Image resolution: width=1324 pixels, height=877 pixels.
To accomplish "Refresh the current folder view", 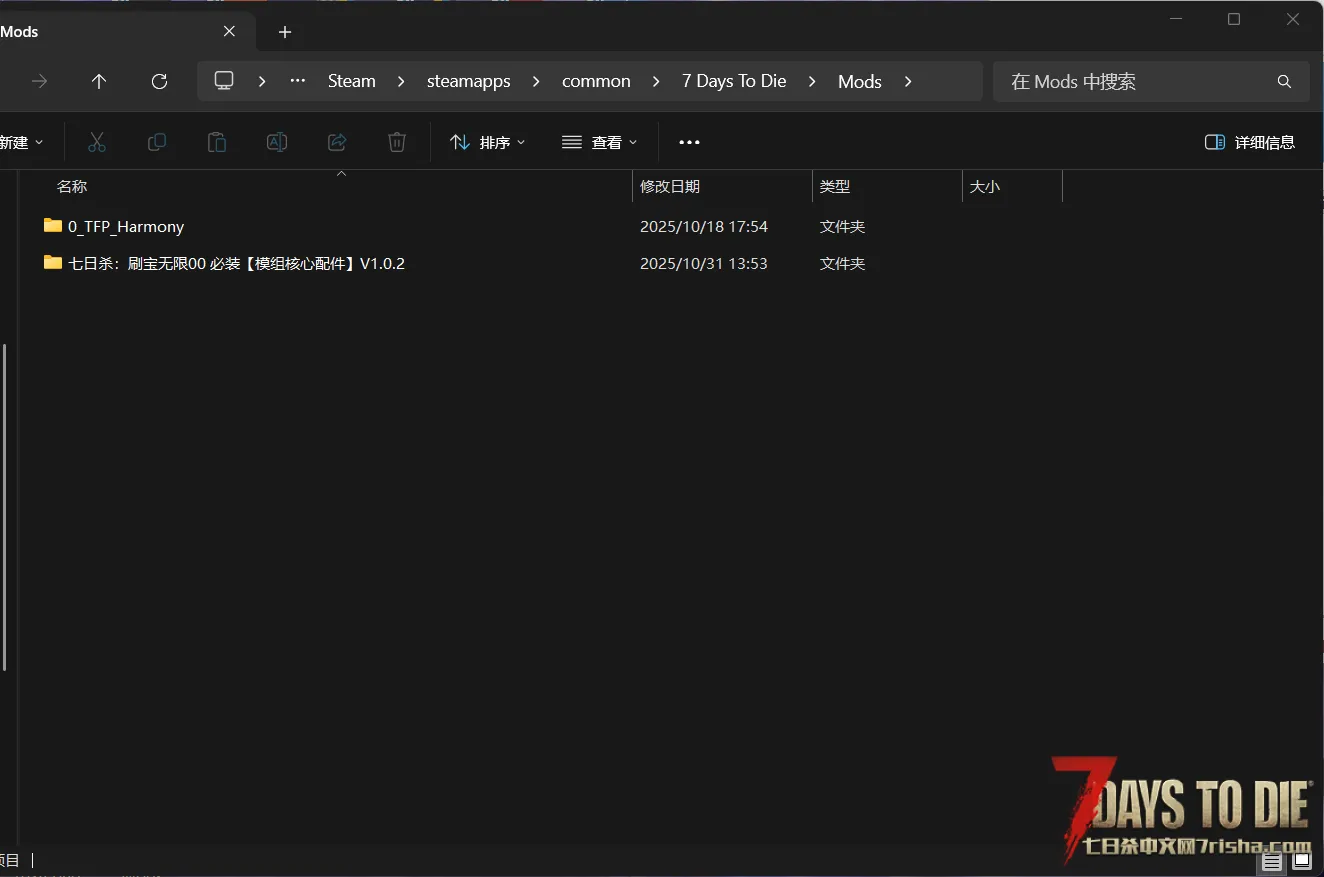I will [x=159, y=81].
